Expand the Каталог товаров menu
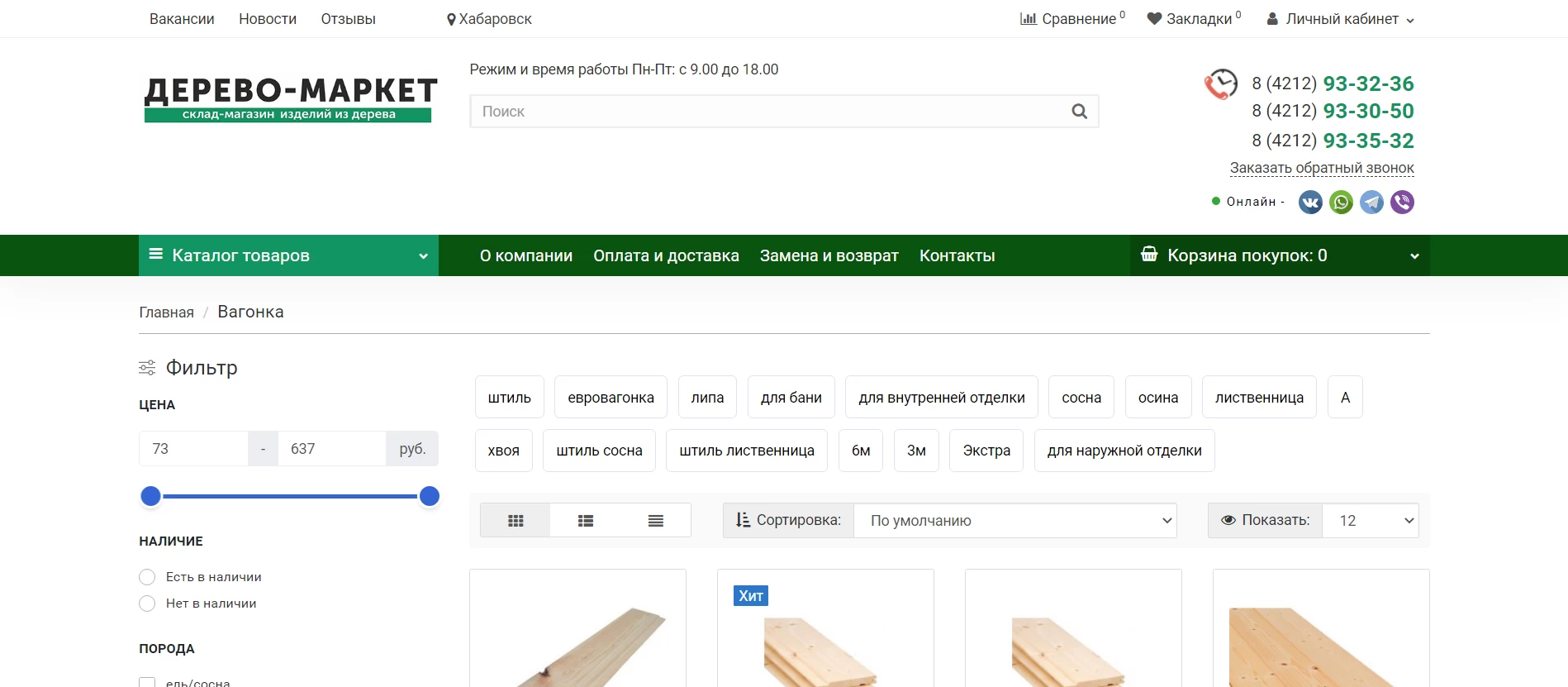Image resolution: width=1568 pixels, height=687 pixels. tap(288, 255)
